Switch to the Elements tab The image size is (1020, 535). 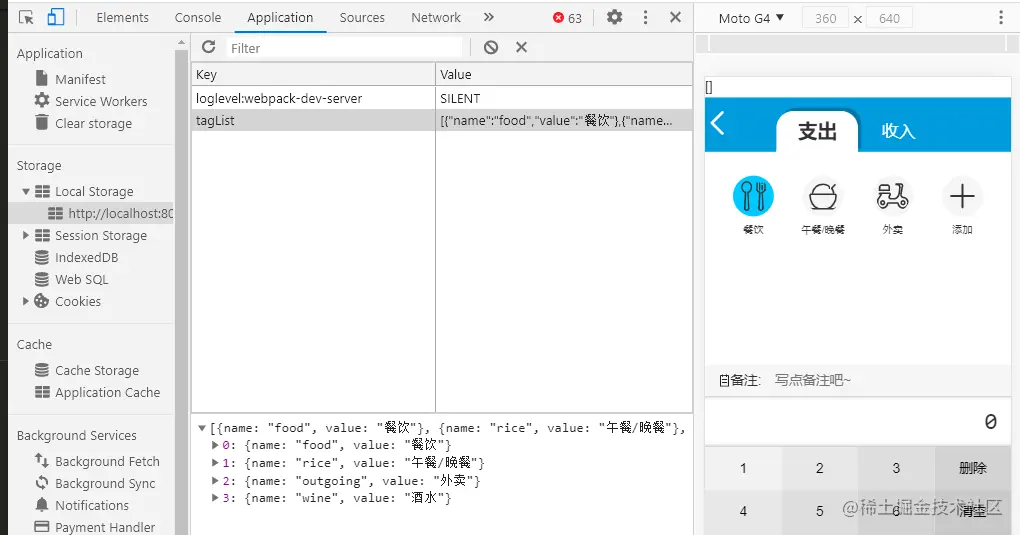122,18
